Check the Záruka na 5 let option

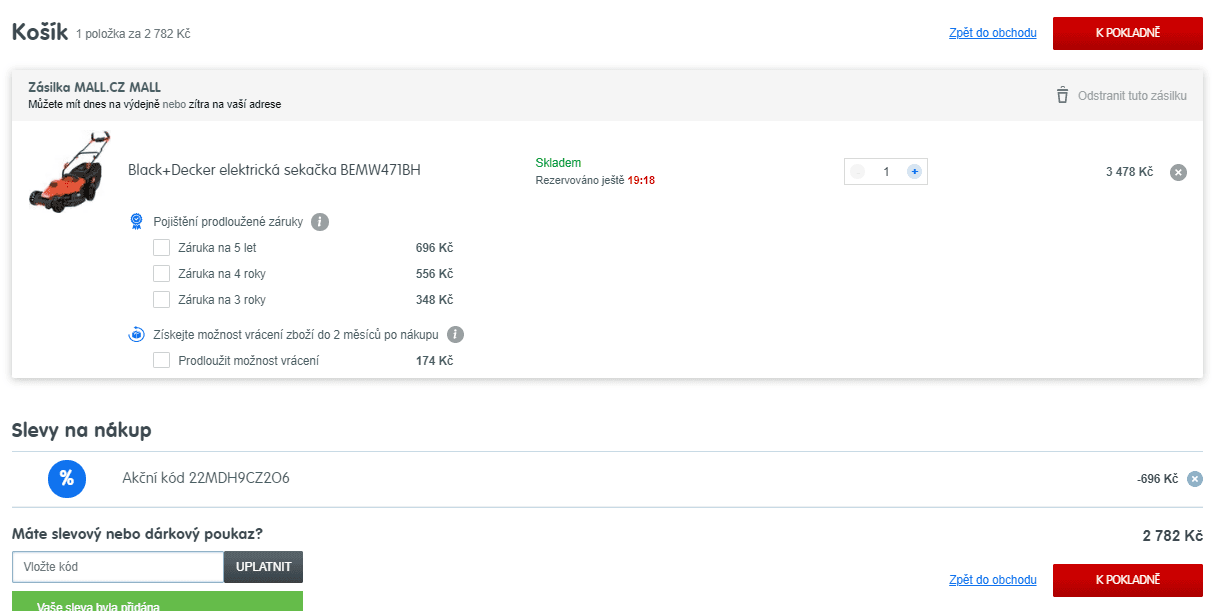[161, 247]
